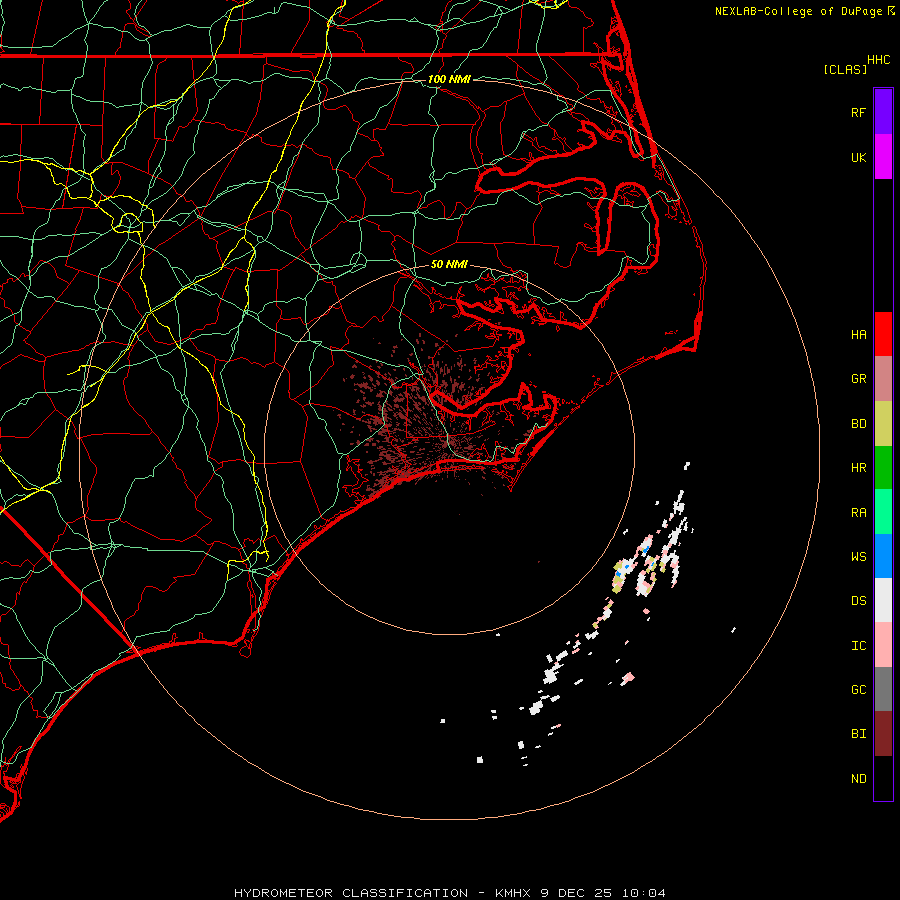Image resolution: width=900 pixels, height=900 pixels.
Task: Click the HHC product label
Action: click(x=878, y=60)
